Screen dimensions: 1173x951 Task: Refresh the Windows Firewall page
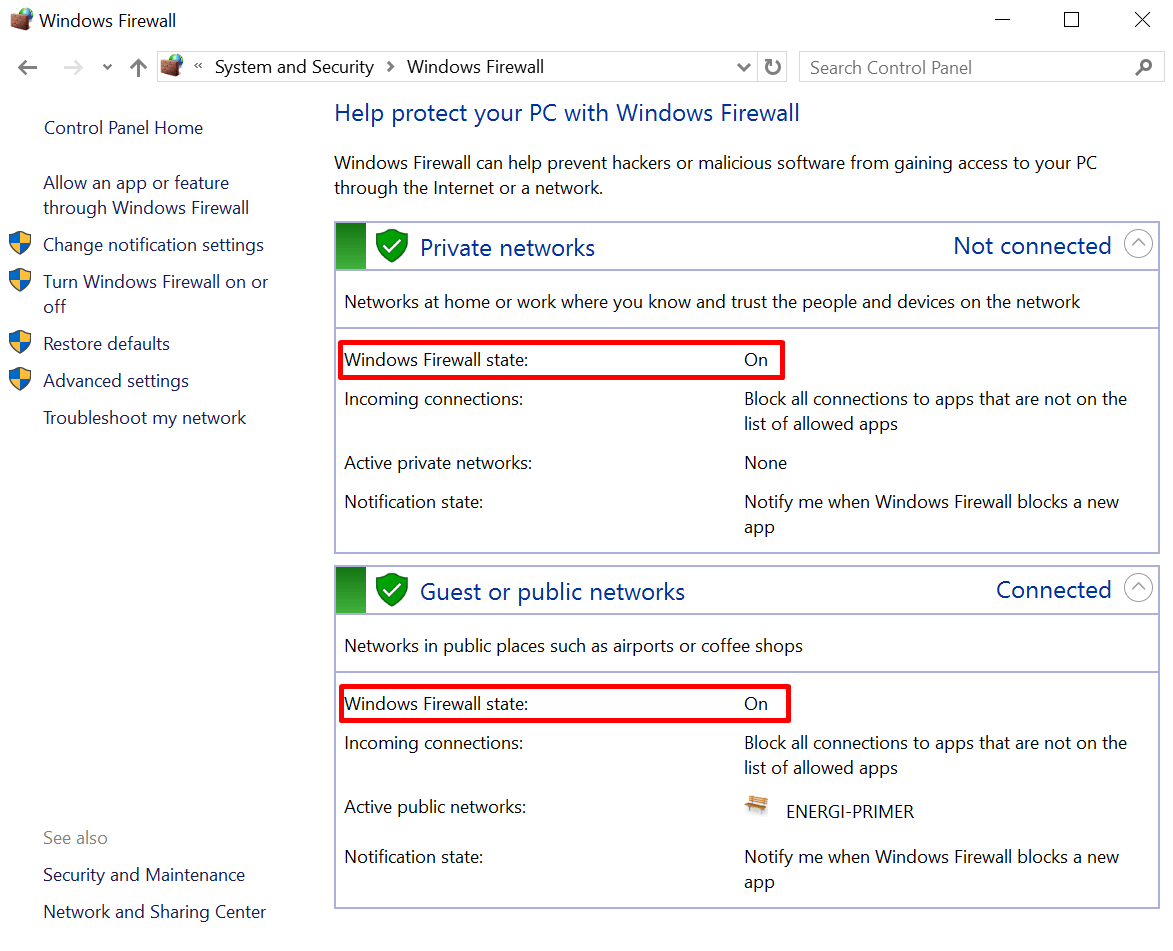773,67
